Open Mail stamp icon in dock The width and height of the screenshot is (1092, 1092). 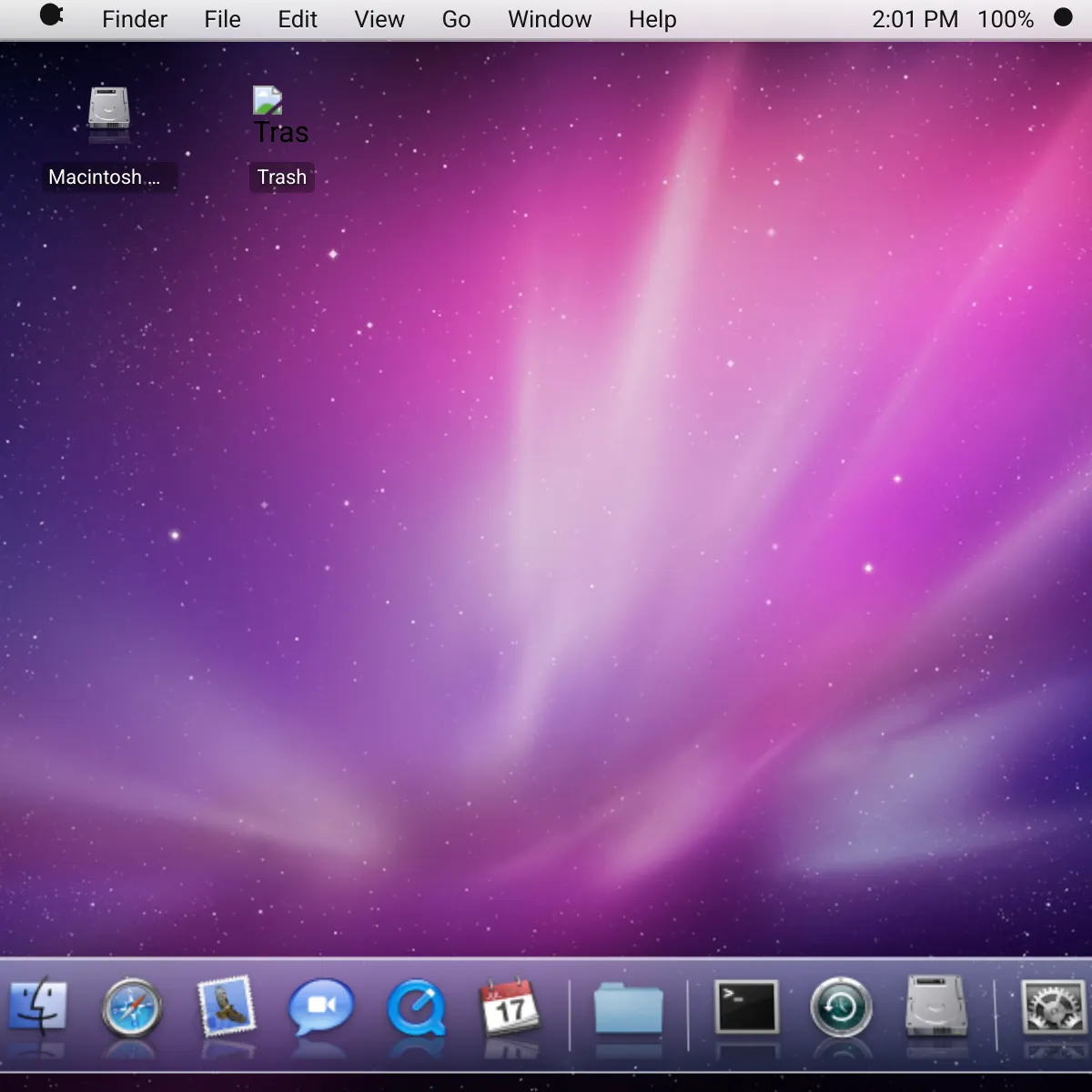pos(227,1006)
